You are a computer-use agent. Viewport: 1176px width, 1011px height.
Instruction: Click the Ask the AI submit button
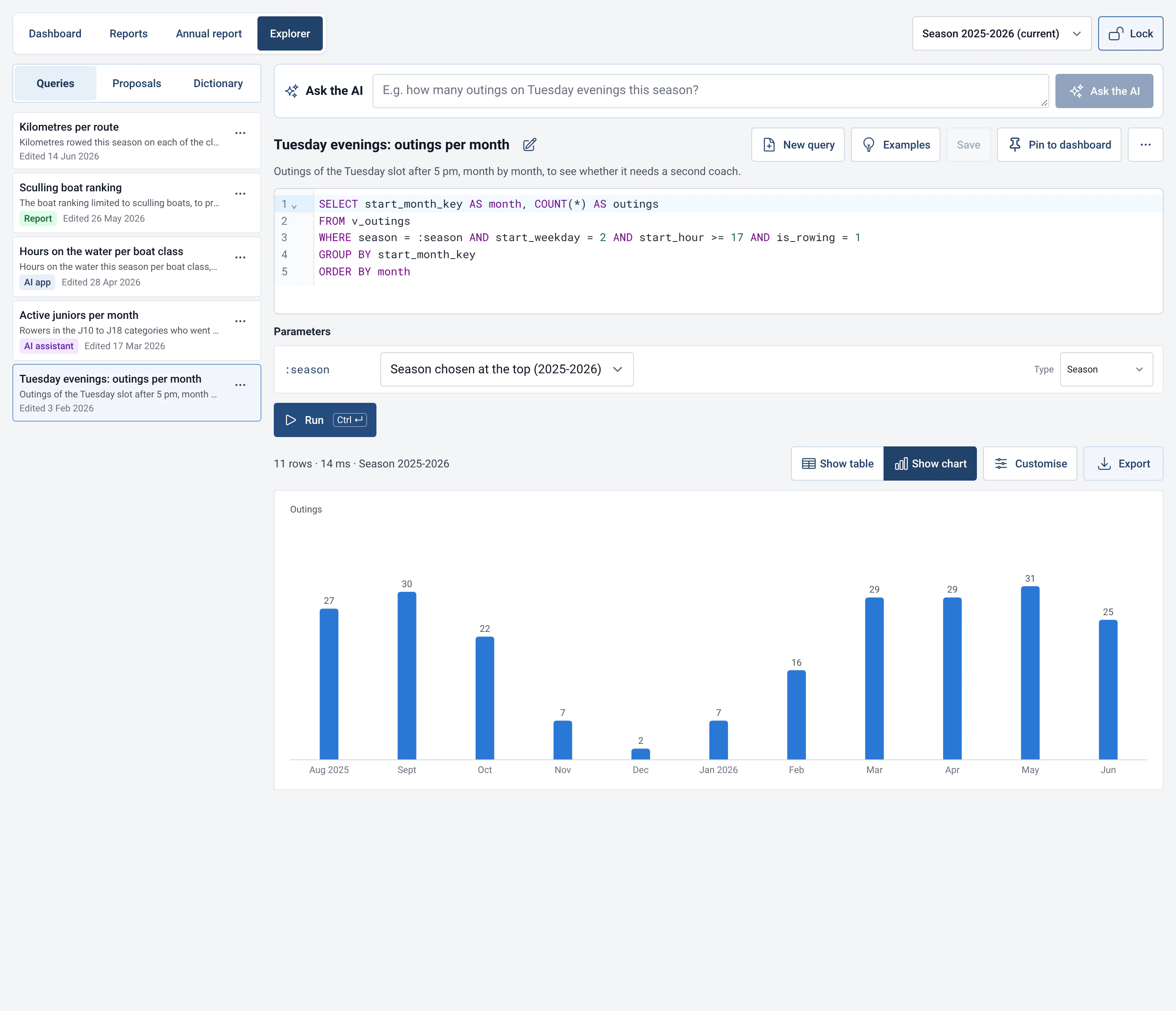pos(1104,91)
